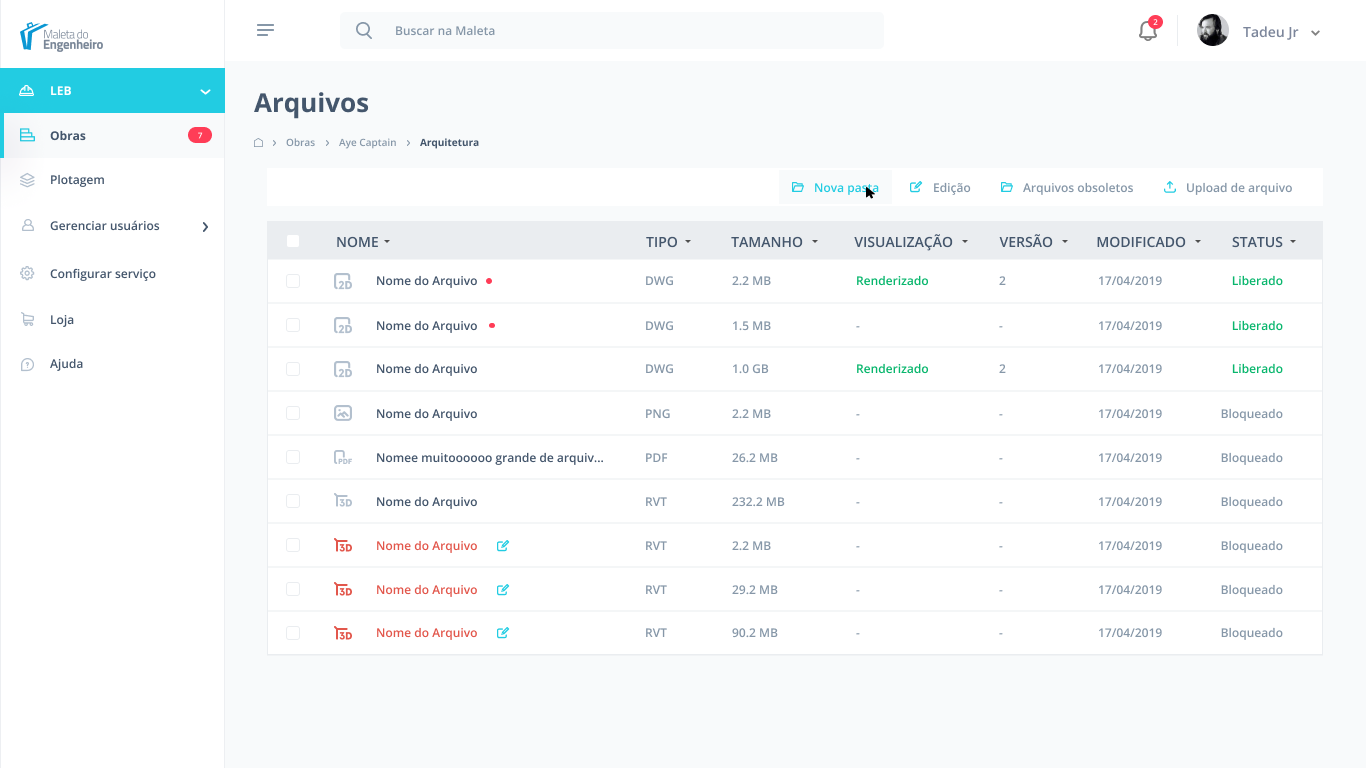Click the red 3D icon of 90.2 MB file
Image resolution: width=1366 pixels, height=768 pixels.
(x=343, y=633)
